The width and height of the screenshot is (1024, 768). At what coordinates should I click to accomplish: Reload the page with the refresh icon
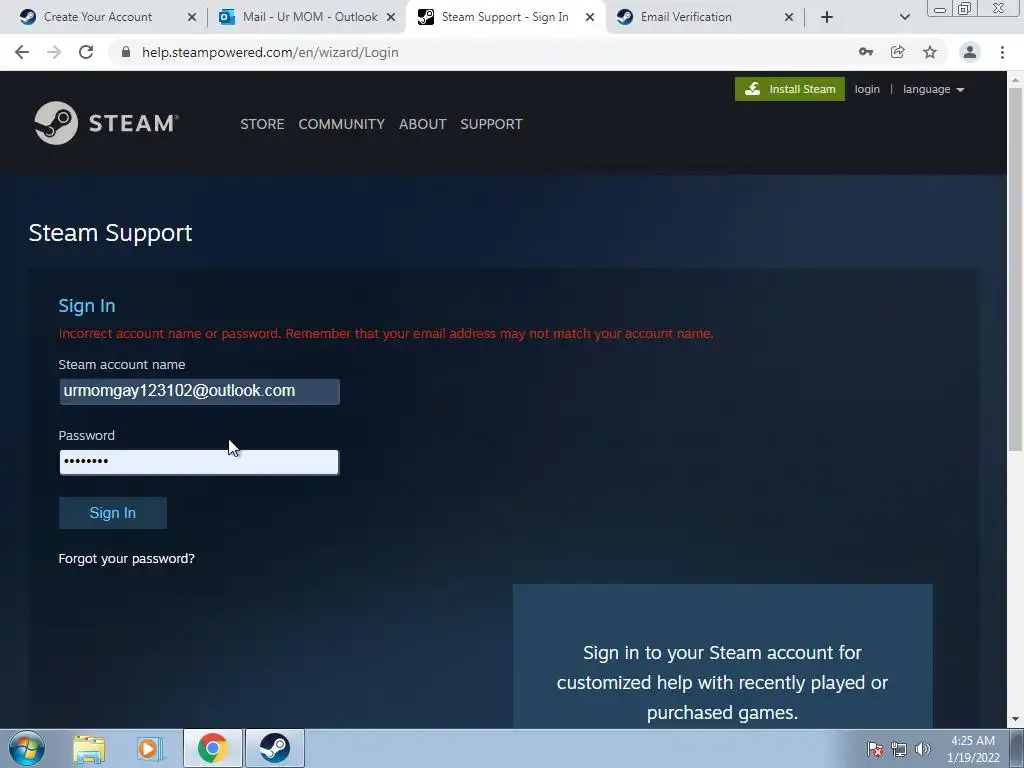[86, 52]
